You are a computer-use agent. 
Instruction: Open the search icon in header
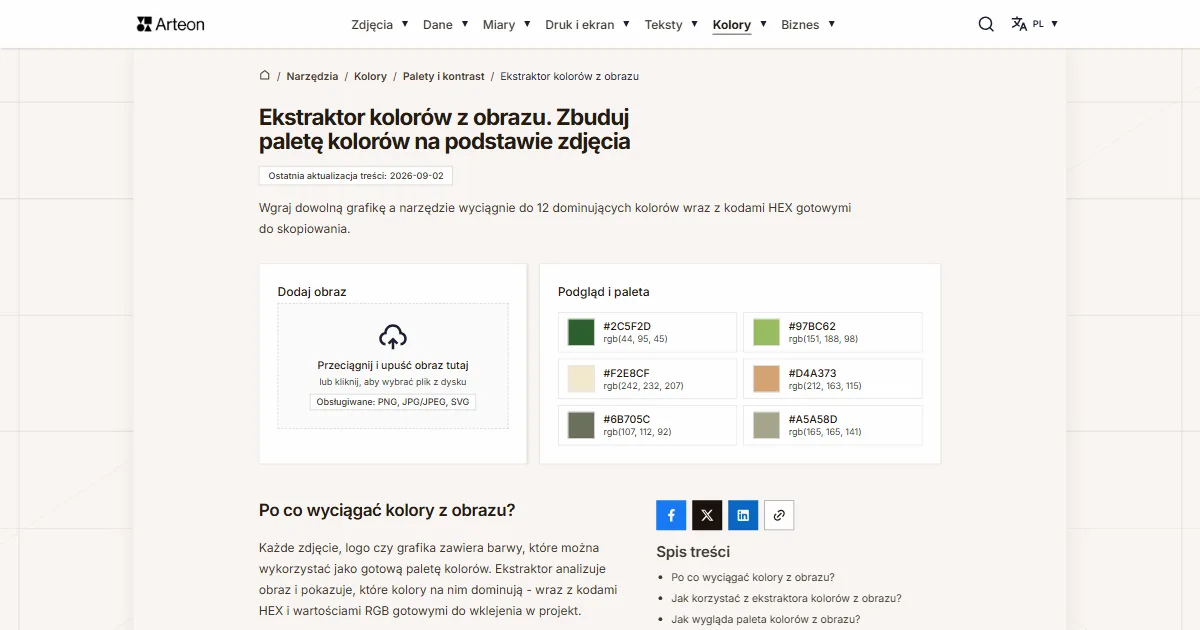(986, 24)
